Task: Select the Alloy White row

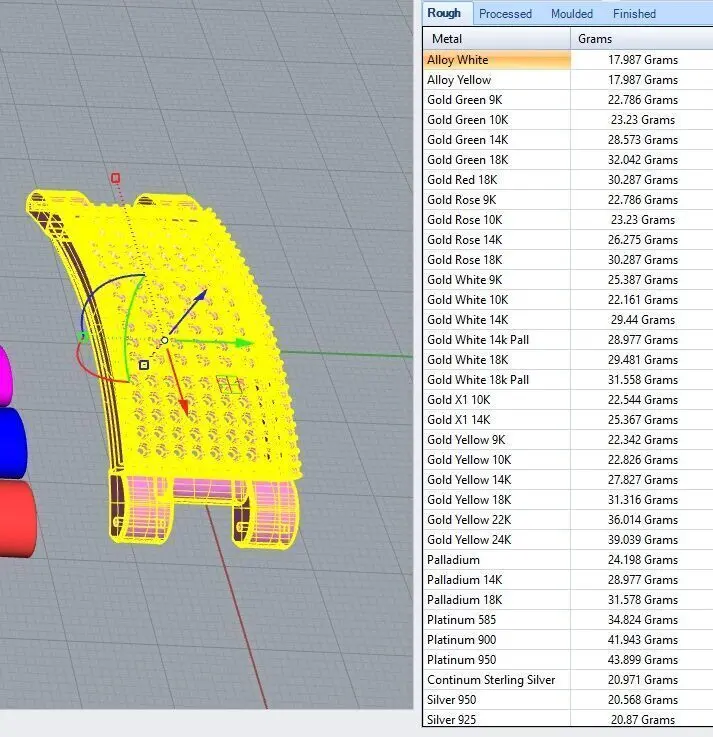Action: coord(568,60)
